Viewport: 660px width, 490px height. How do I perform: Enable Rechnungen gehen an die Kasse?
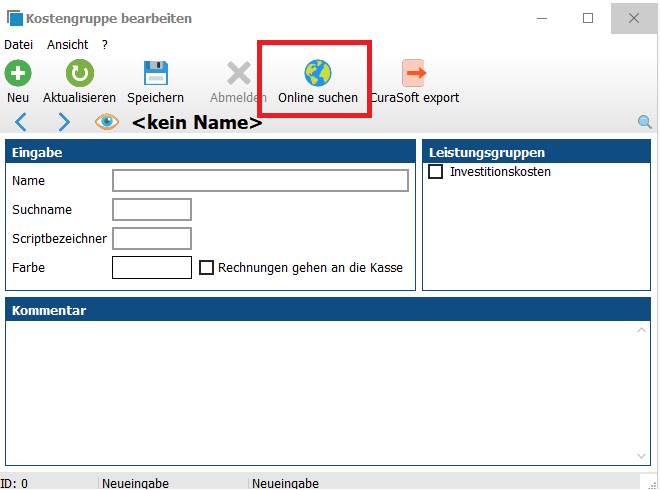pos(206,268)
